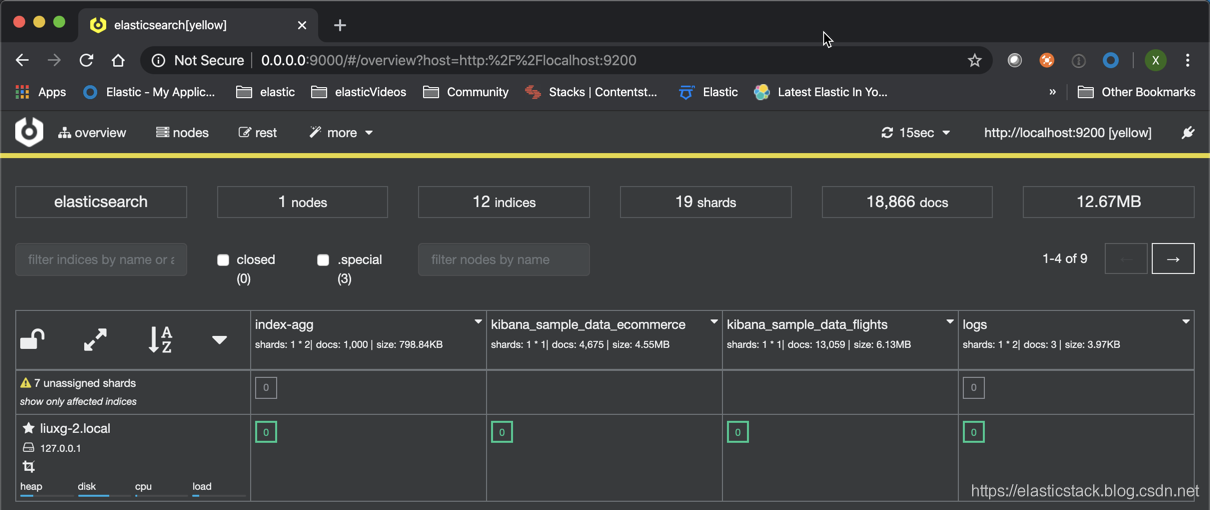Select assigned shard 0 of logs
Image resolution: width=1210 pixels, height=510 pixels.
coord(974,432)
